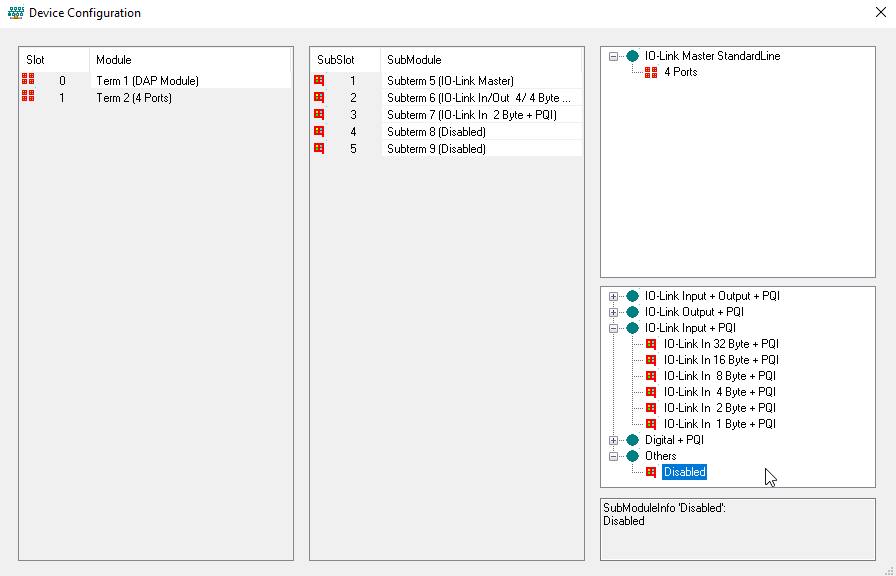Screen dimensions: 896x576
Task: Expand the Digital + PQI node
Action: tap(613, 439)
